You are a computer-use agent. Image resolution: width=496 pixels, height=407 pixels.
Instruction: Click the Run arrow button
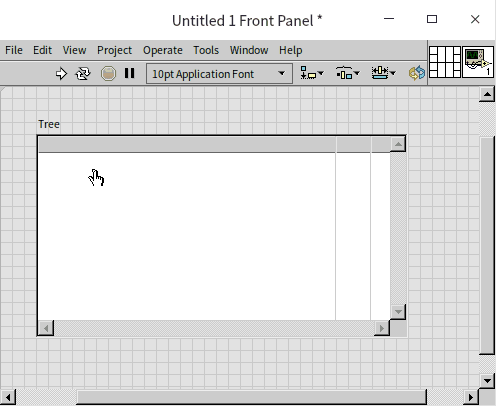(x=61, y=74)
